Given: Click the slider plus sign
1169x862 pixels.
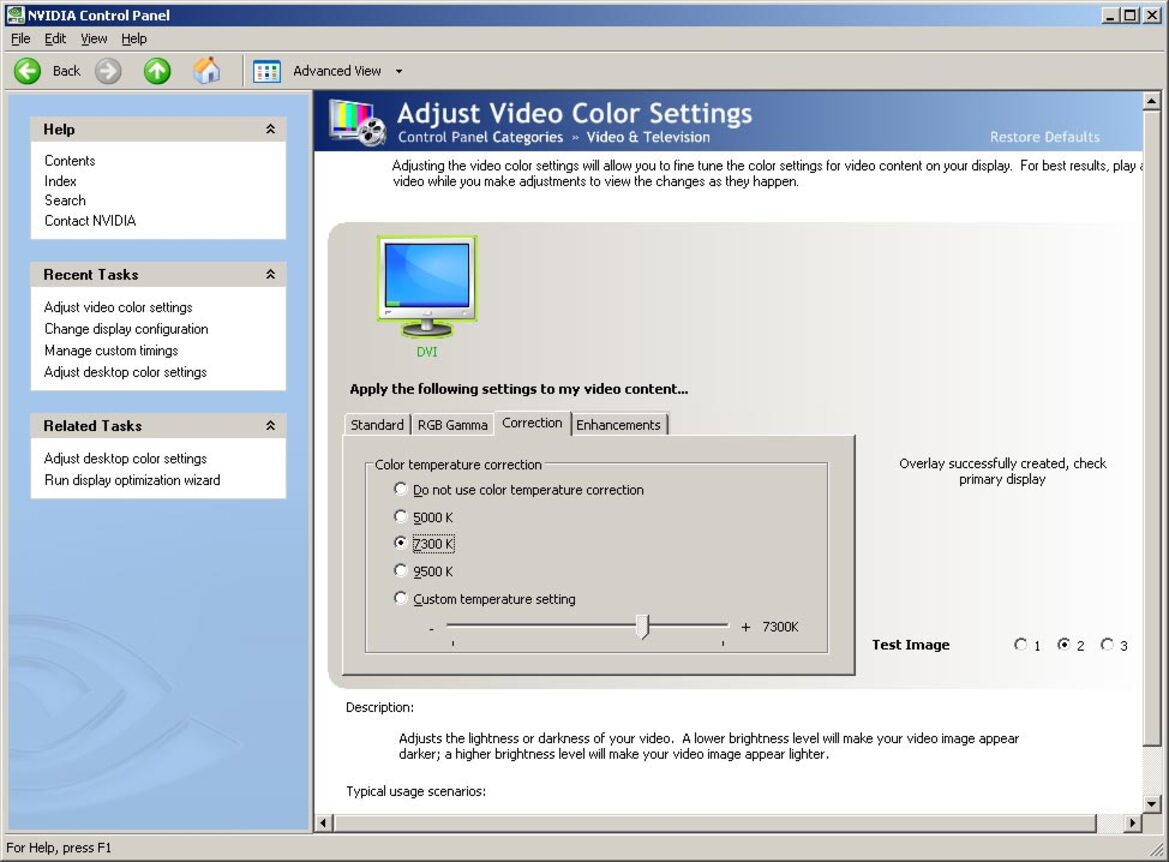Looking at the screenshot, I should 746,627.
